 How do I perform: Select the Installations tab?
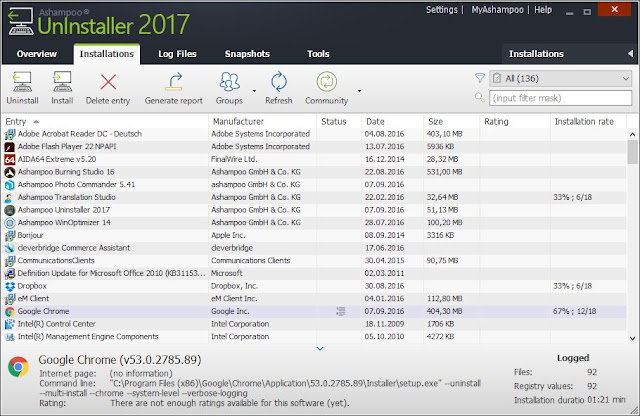107,54
